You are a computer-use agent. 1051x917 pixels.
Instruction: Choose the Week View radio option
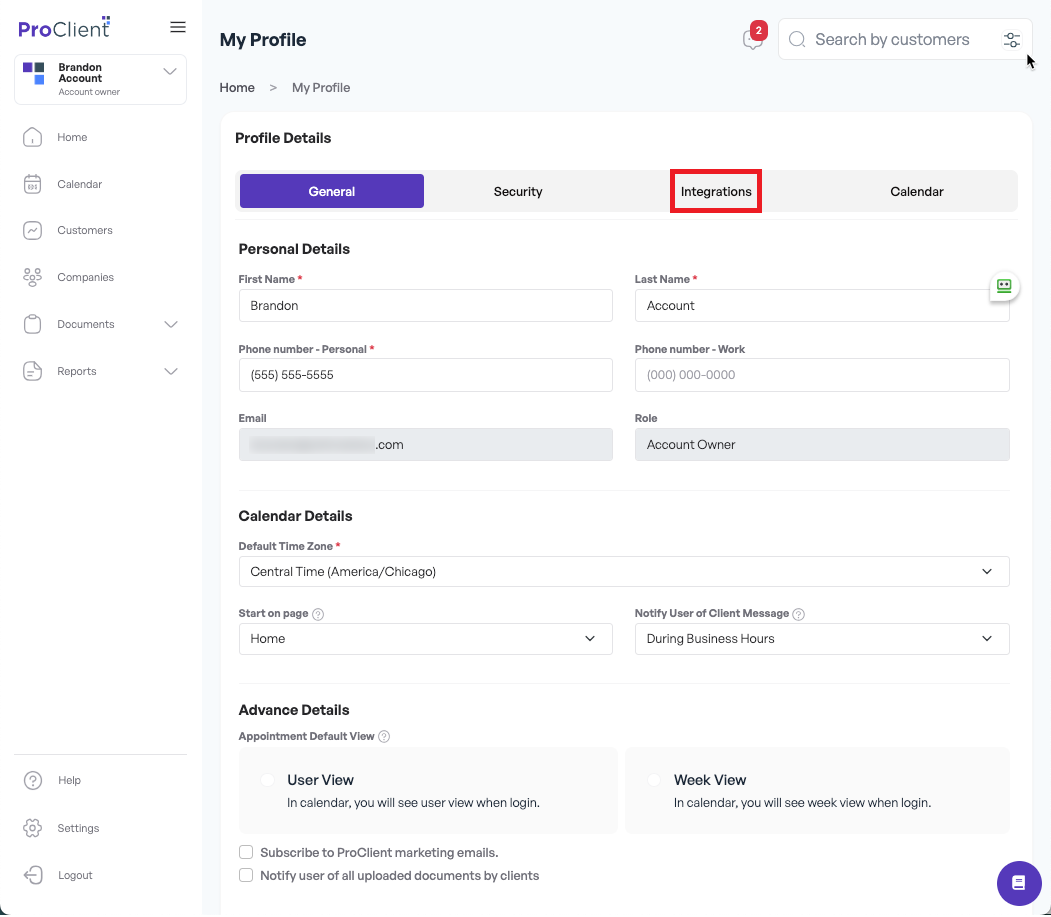(x=654, y=780)
